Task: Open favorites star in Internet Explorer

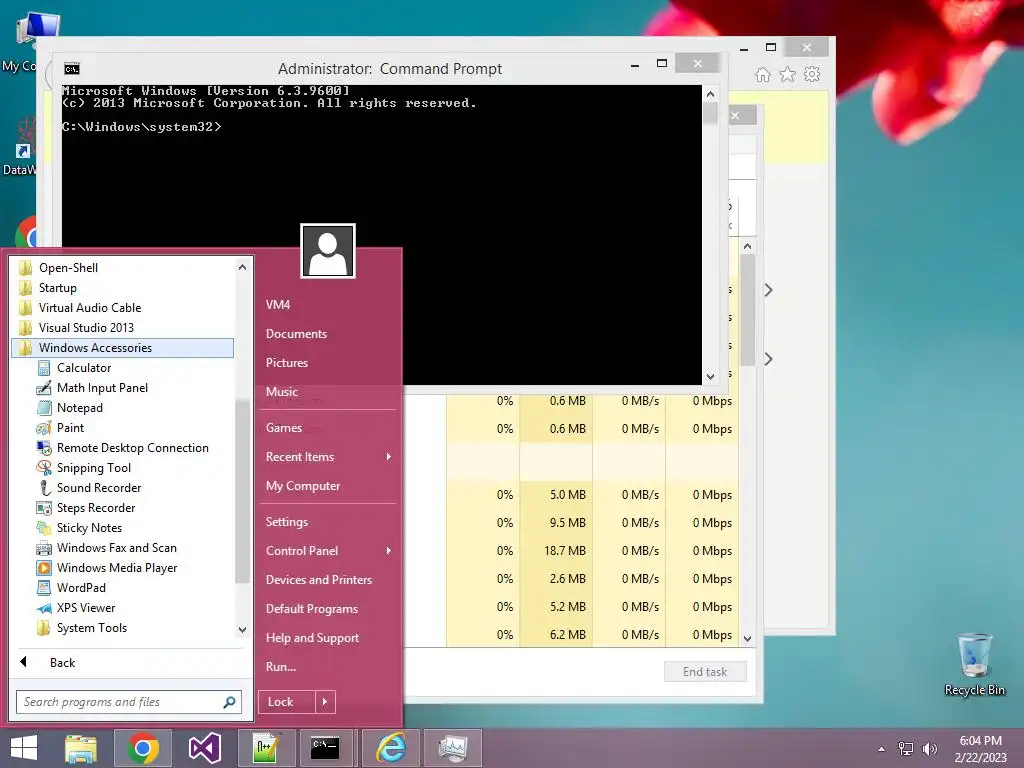Action: [x=788, y=74]
